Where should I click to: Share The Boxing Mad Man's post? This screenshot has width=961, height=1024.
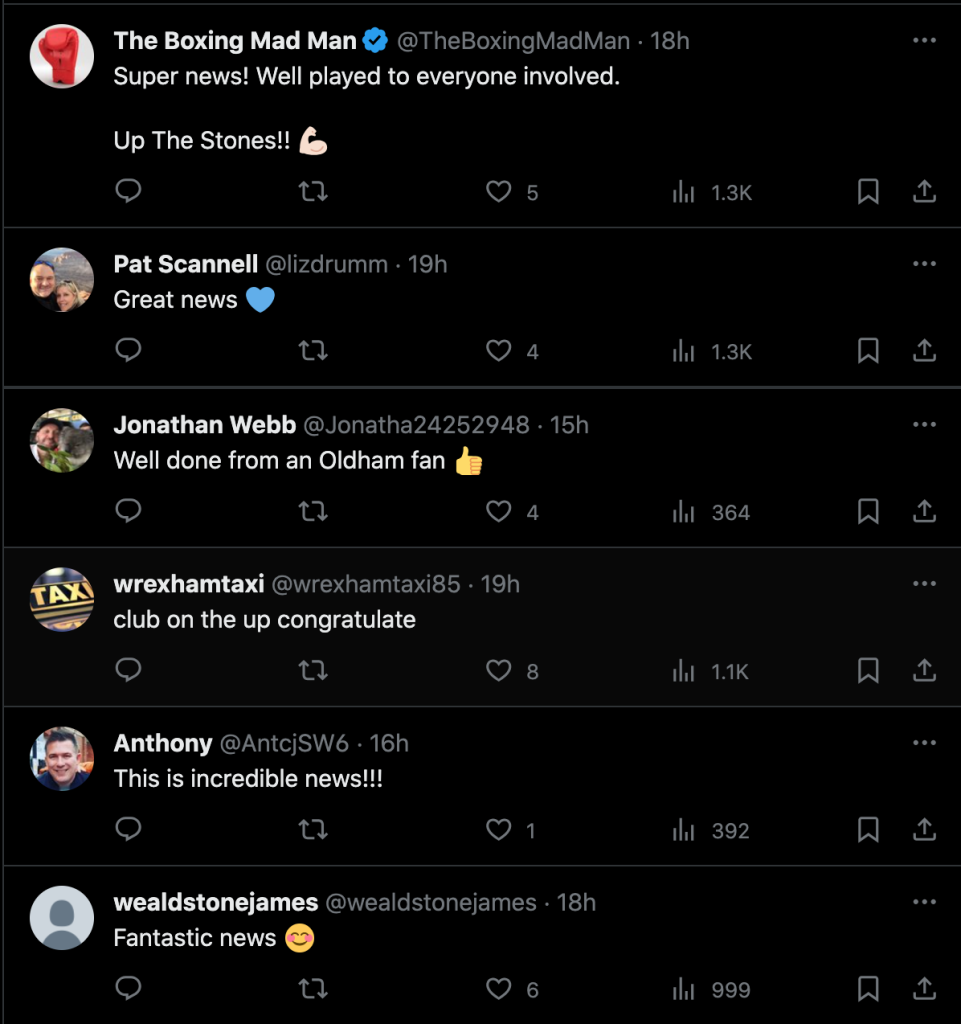(x=924, y=192)
